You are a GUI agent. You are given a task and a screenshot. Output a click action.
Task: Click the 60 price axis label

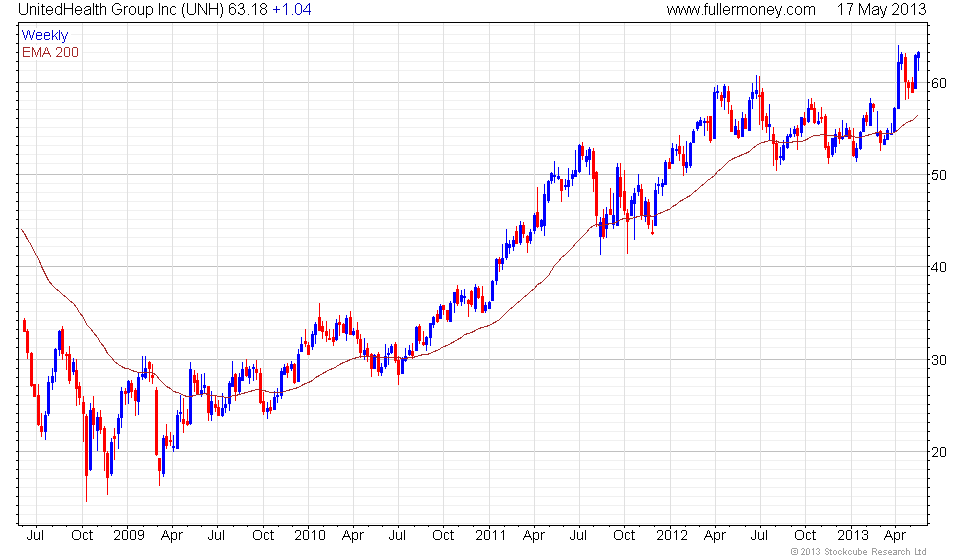pos(939,83)
